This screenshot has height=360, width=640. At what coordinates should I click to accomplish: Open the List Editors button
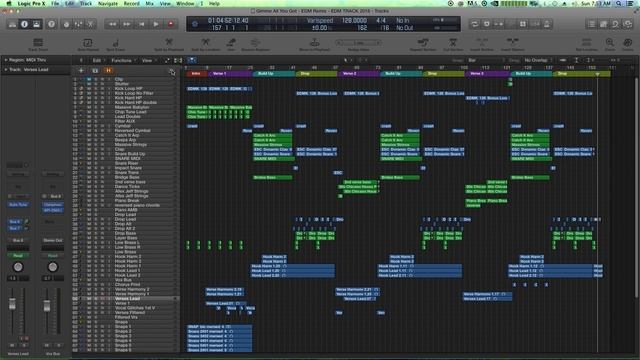click(591, 24)
